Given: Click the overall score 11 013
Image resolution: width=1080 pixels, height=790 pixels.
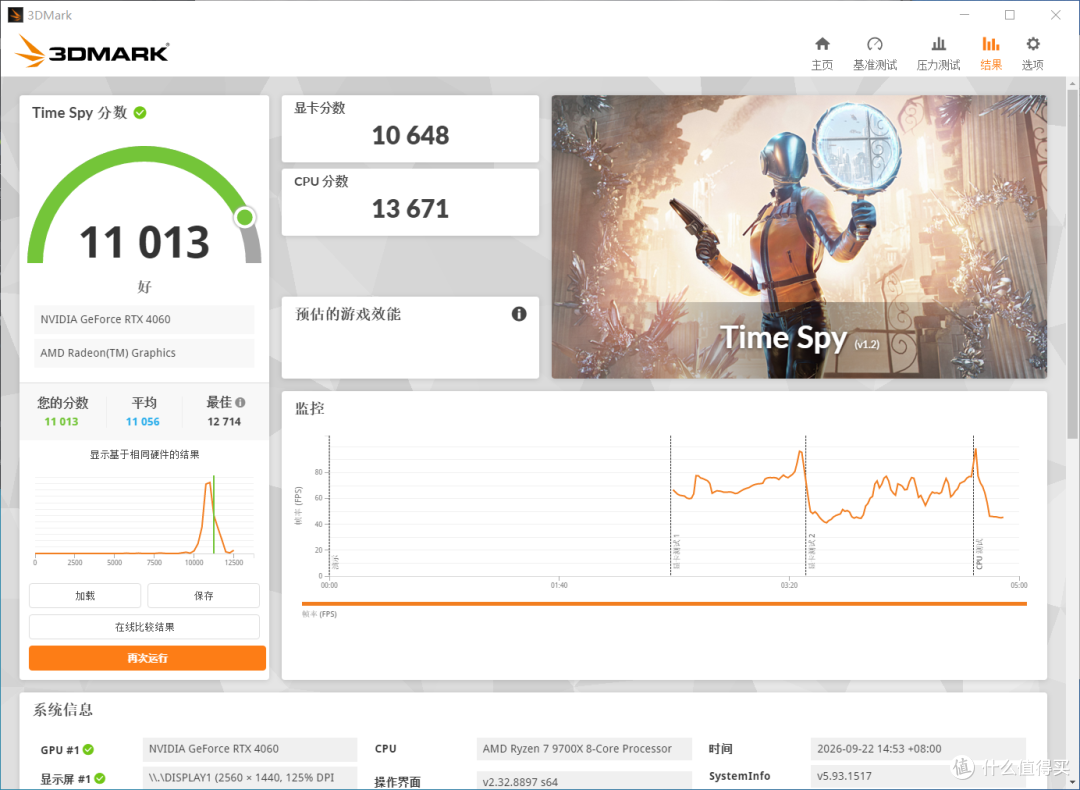Looking at the screenshot, I should [x=144, y=242].
